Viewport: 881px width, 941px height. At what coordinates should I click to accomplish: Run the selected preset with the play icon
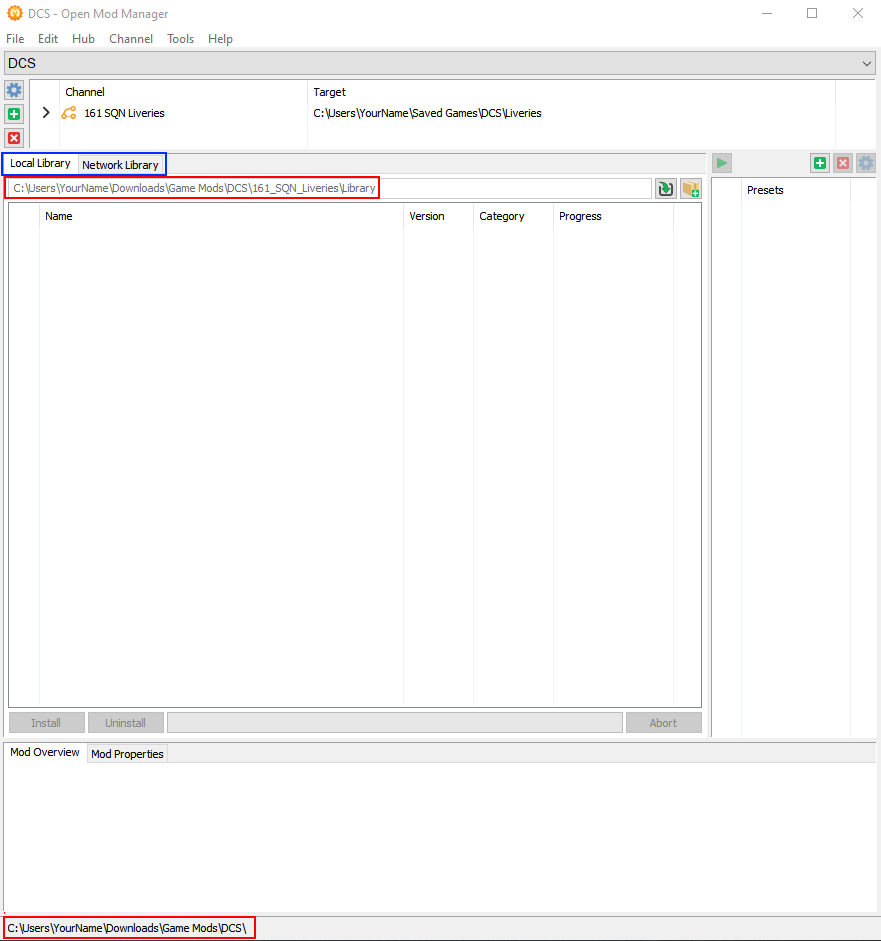721,162
